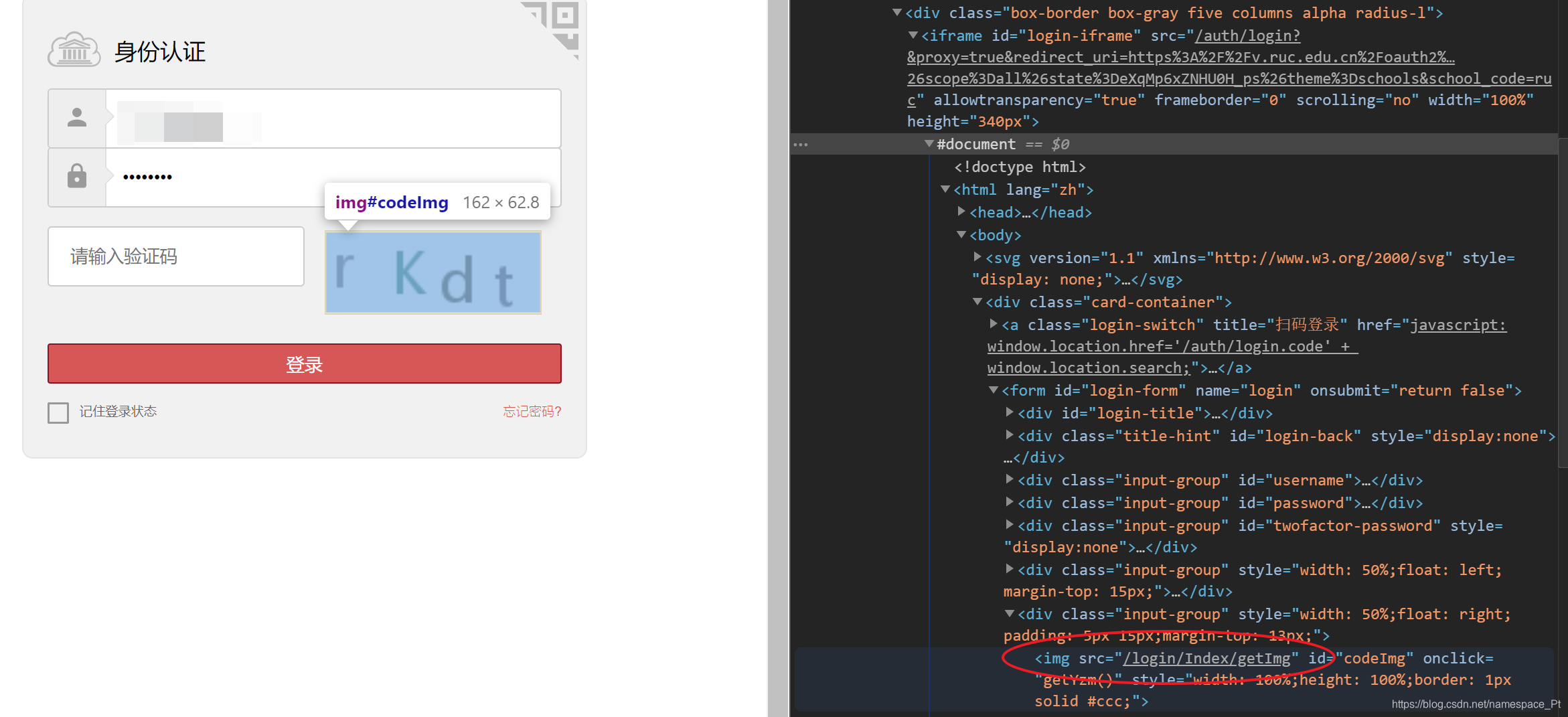Toggle the 记住登录状态 checkbox
This screenshot has width=1568, height=717.
58,412
